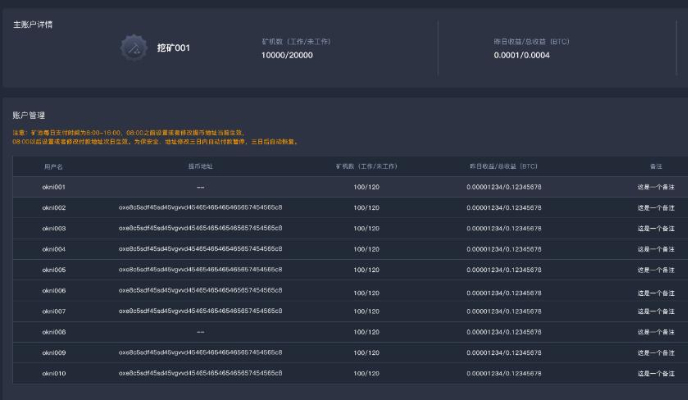This screenshot has height=400, width=688.
Task: Click the table's 矿机数 (工作/未工作) column header
Action: tap(367, 167)
